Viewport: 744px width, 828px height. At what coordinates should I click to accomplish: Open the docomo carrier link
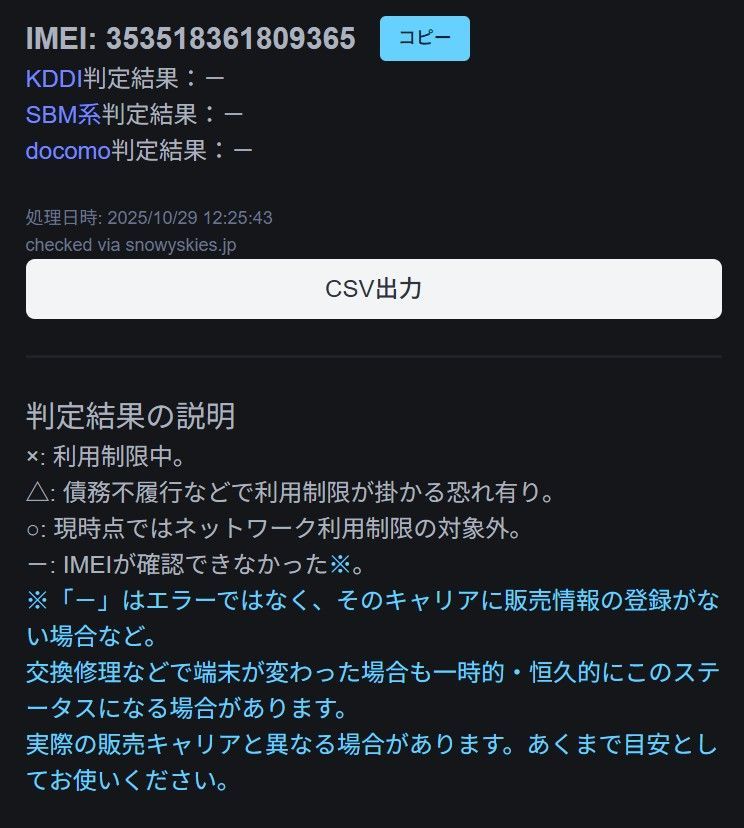(x=68, y=150)
